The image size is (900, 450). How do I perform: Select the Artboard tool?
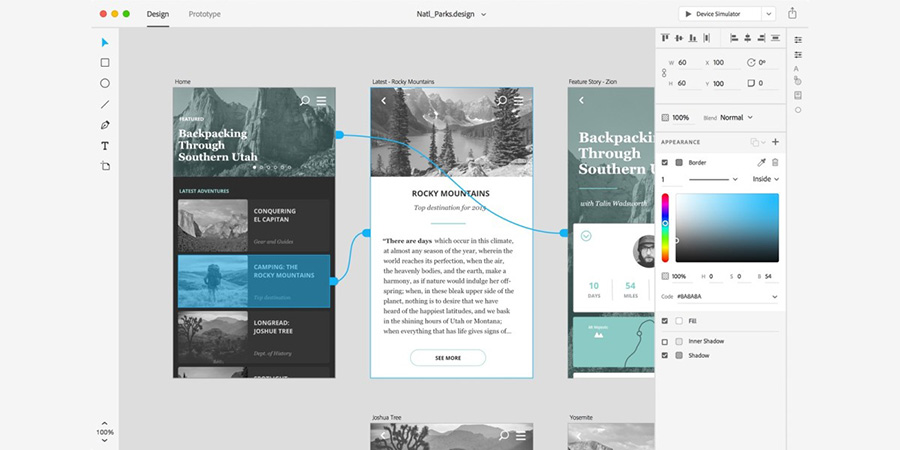(105, 166)
